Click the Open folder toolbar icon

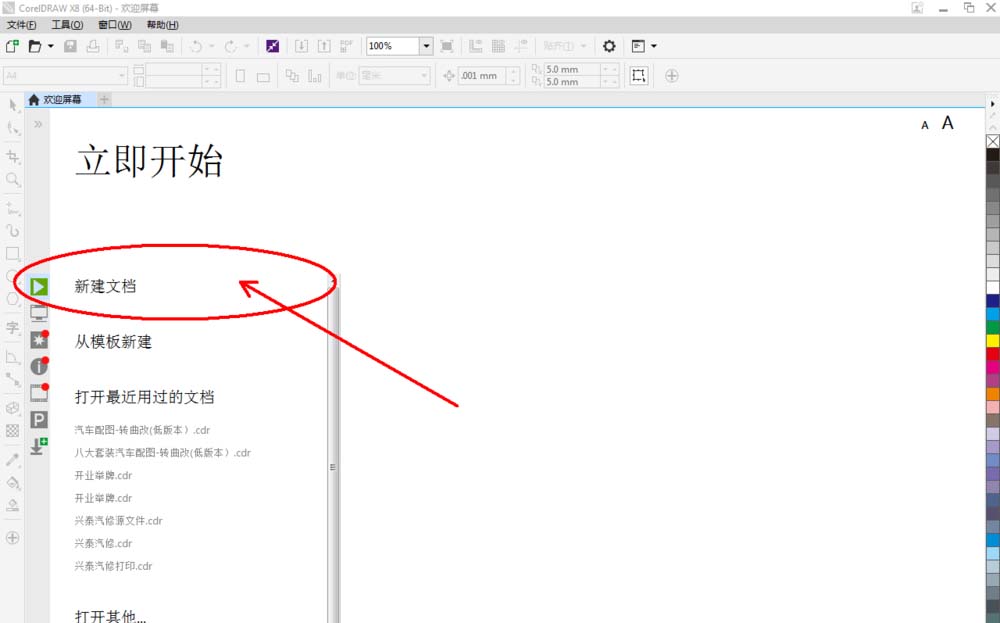[x=35, y=46]
